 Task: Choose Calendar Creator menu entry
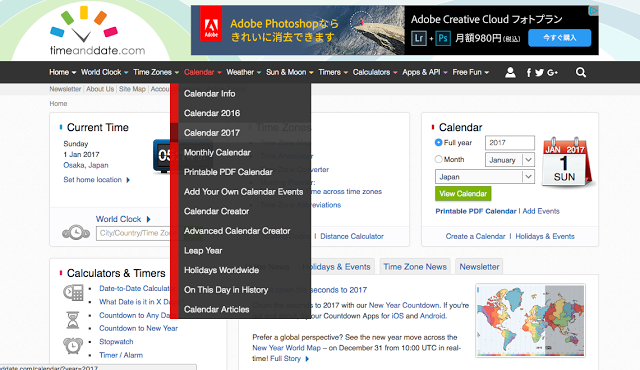241,211
